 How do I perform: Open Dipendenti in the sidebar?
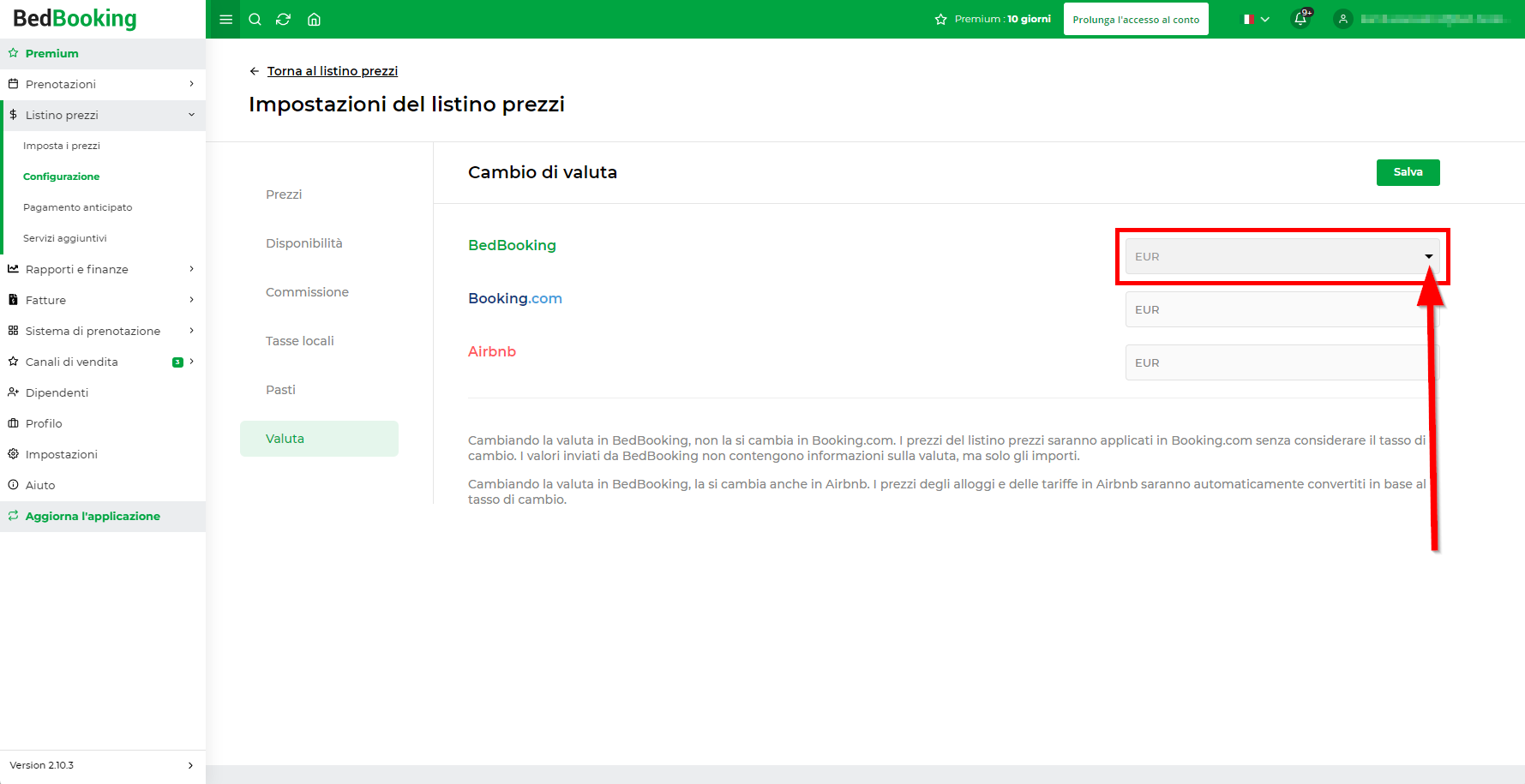point(103,392)
